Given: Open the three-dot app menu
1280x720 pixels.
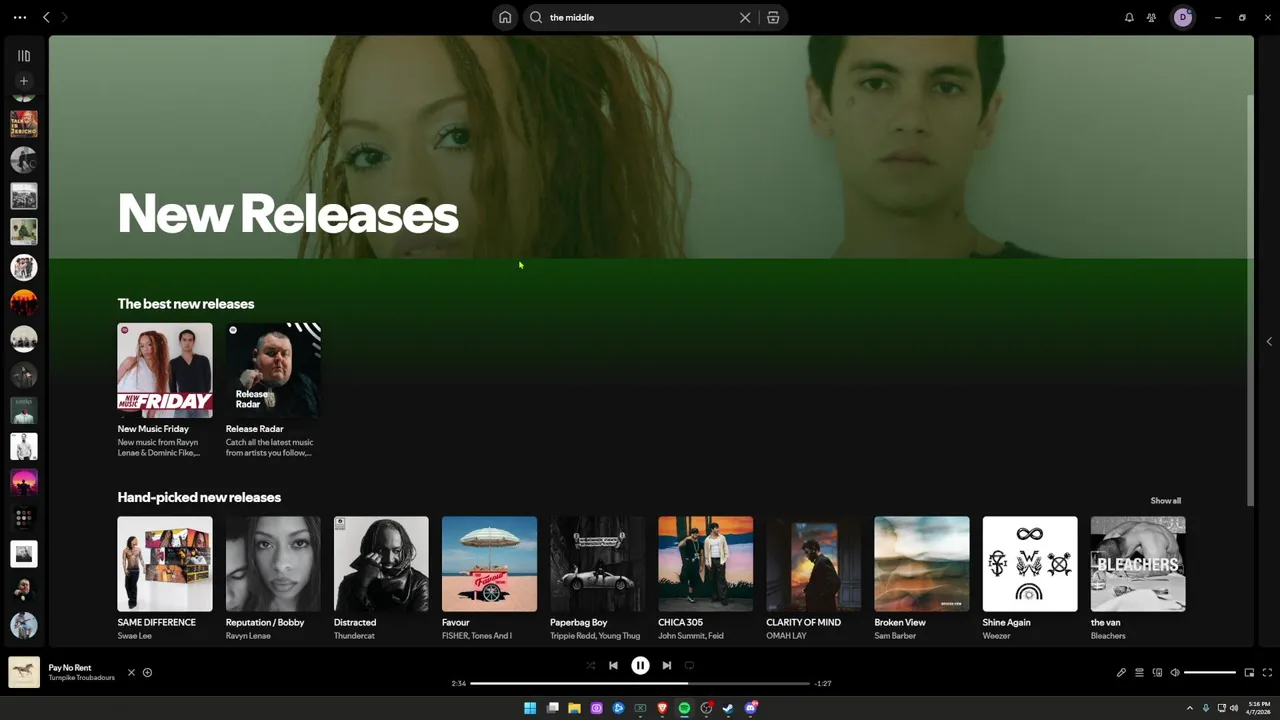Looking at the screenshot, I should click(x=20, y=17).
